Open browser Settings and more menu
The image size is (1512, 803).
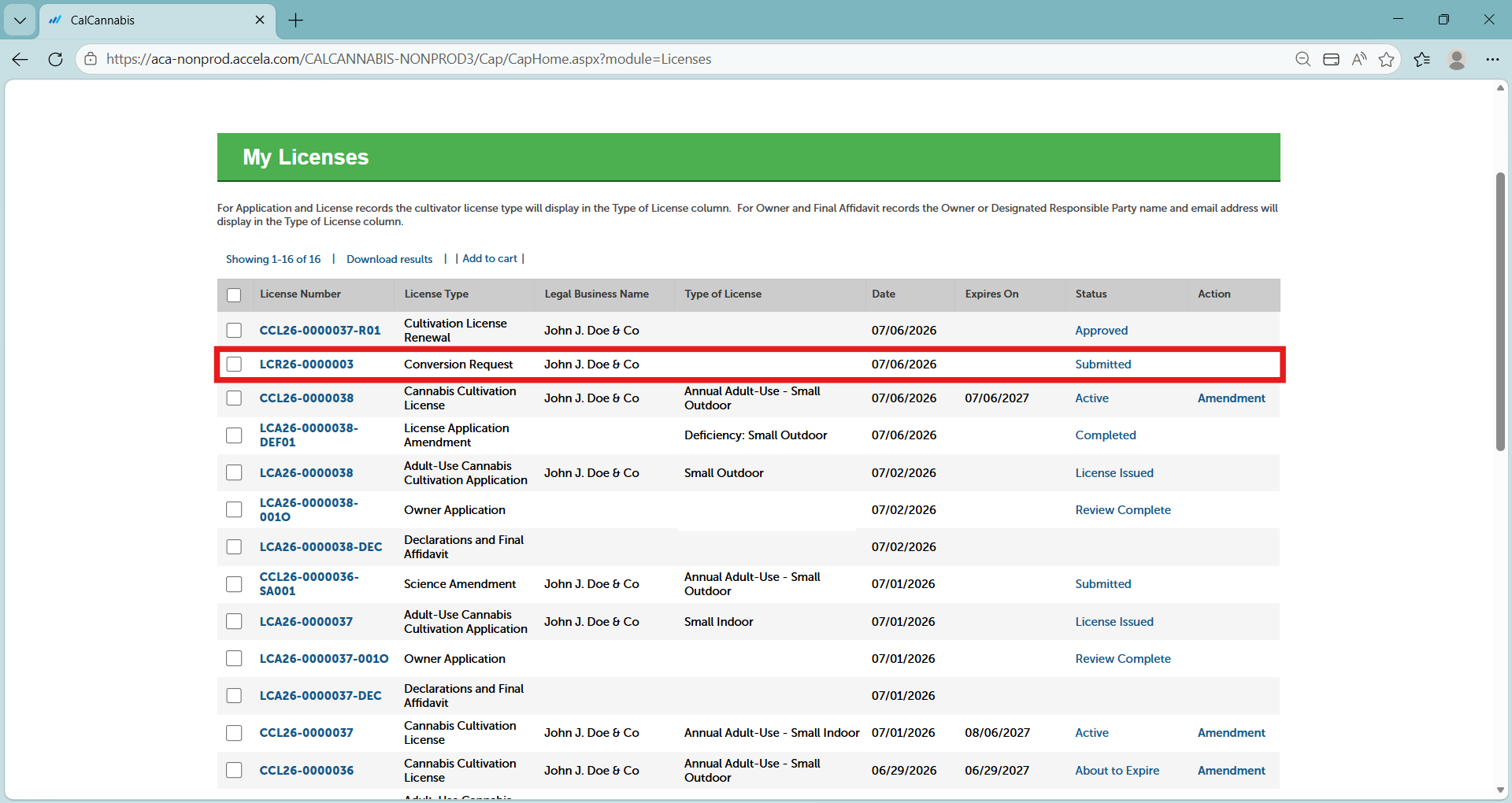pos(1492,59)
